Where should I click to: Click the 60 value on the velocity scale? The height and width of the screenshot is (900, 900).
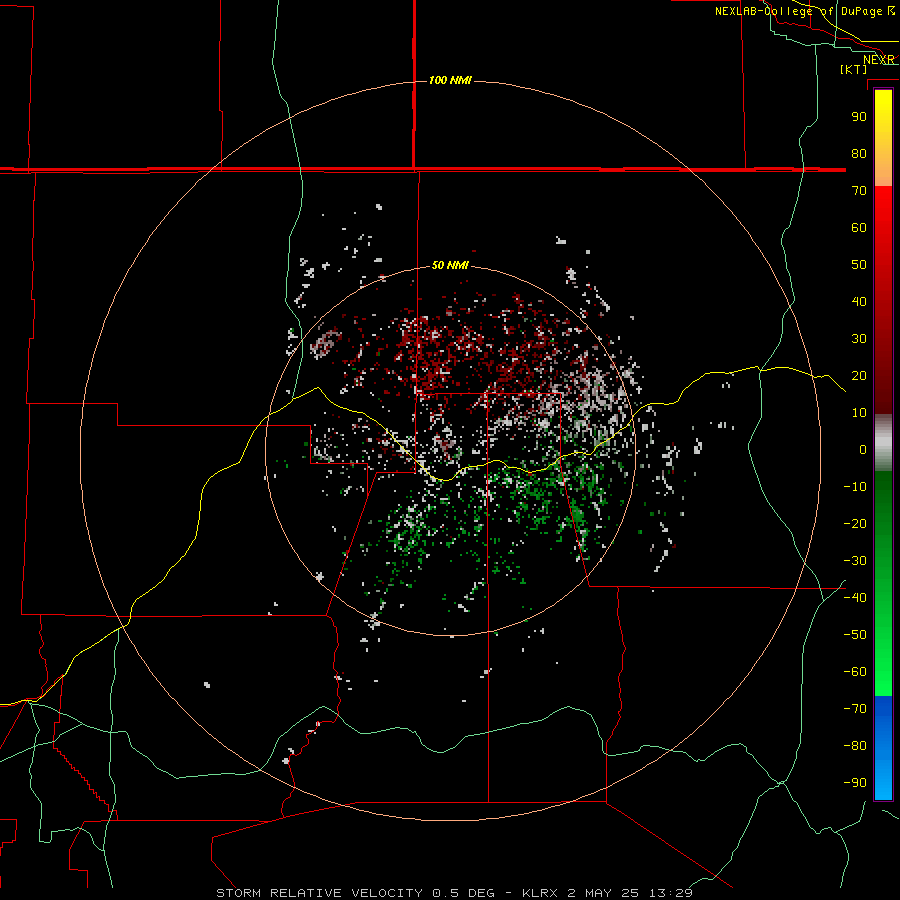[x=859, y=227]
